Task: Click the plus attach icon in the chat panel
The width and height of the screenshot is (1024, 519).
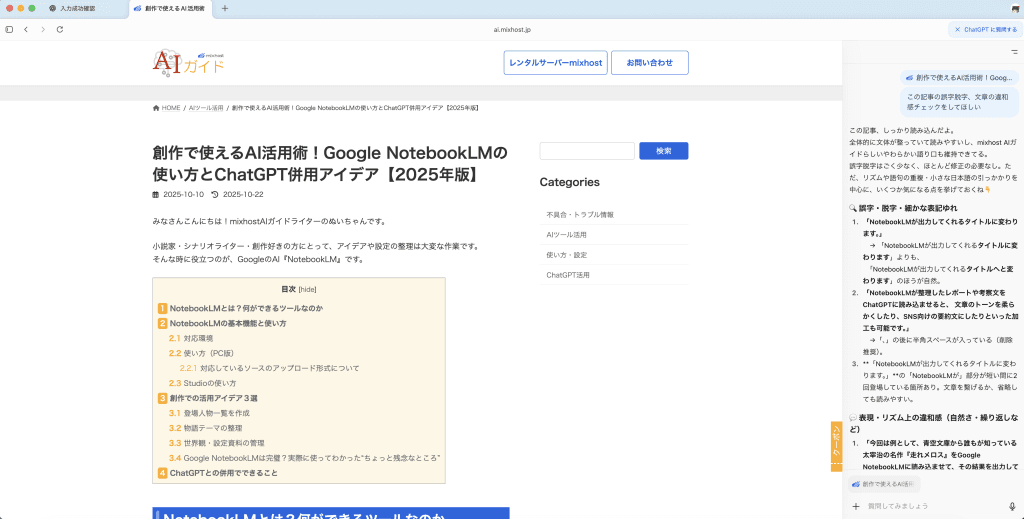Action: 855,506
